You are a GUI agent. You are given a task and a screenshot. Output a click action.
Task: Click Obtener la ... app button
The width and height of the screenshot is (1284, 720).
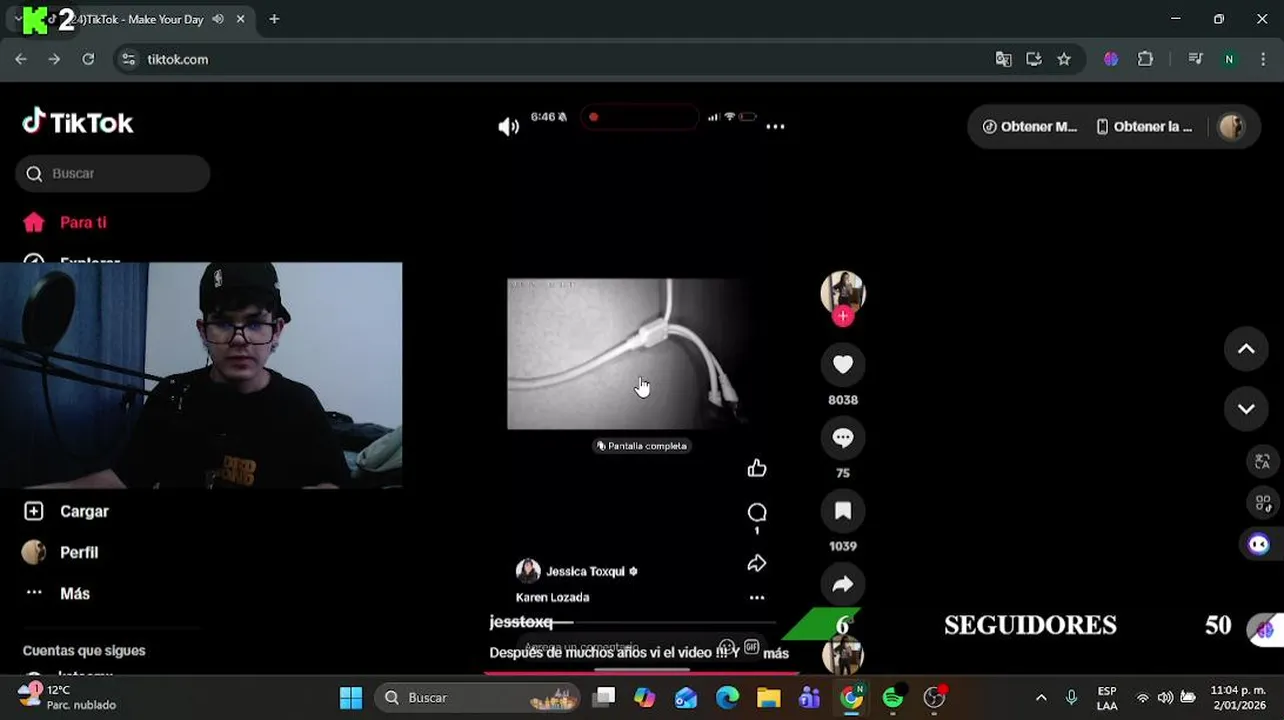[x=1144, y=126]
